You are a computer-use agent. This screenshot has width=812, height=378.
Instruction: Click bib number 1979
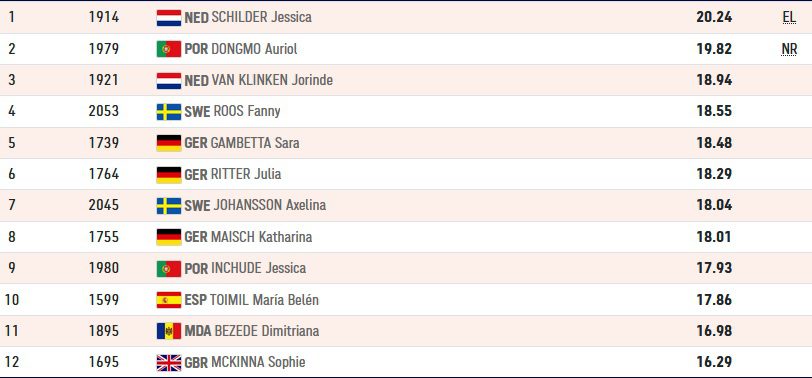pos(104,49)
